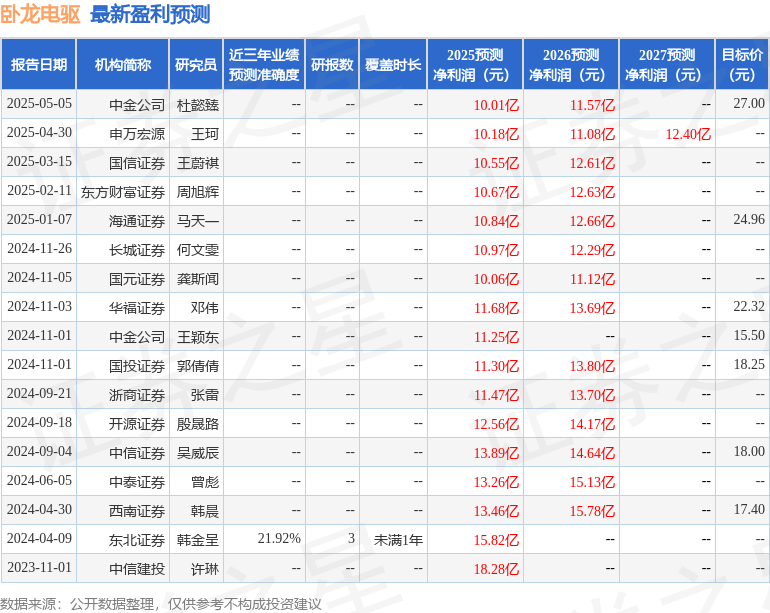Screen dimensions: 770x613
Task: Click the 18.28亿 value
Action: pos(496,569)
